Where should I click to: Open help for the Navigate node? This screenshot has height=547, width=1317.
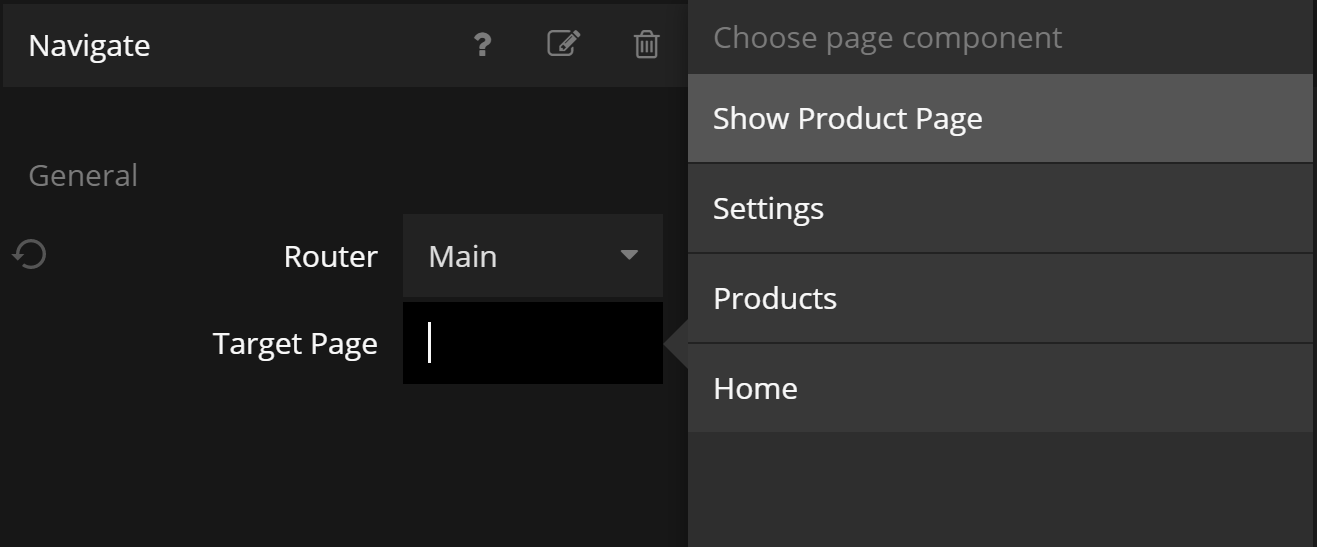pos(482,45)
